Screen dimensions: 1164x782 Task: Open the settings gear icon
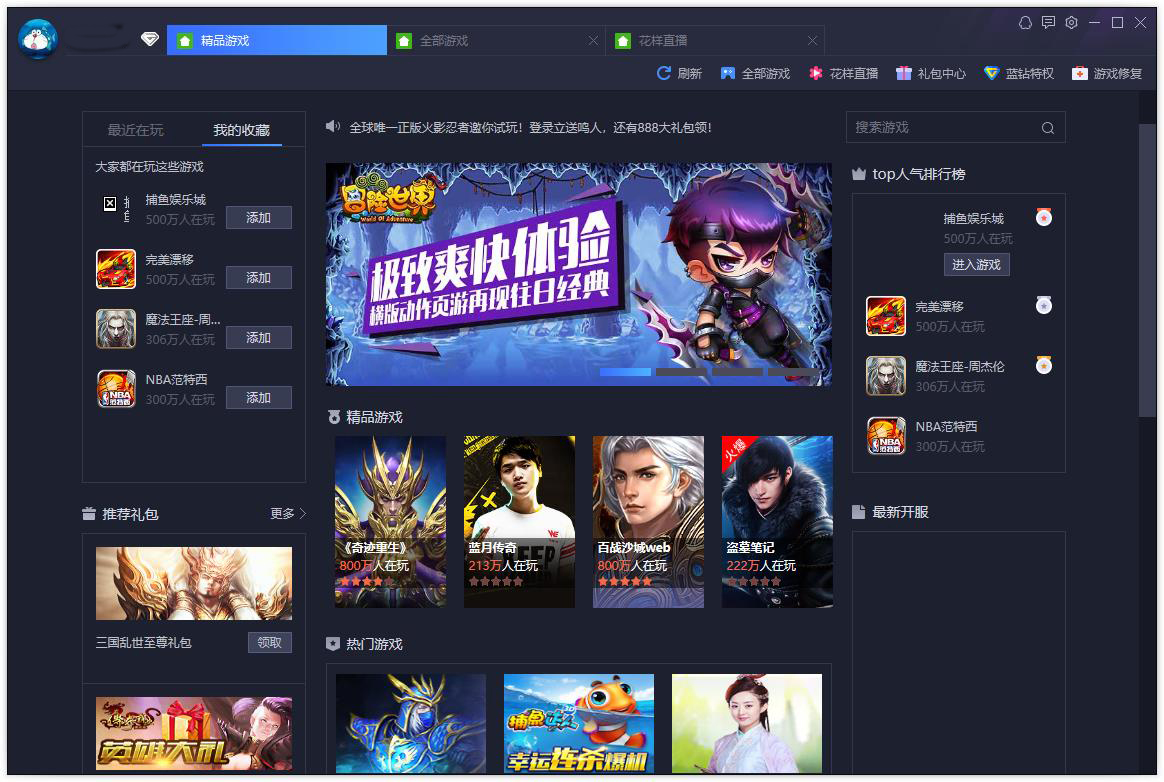pyautogui.click(x=1071, y=23)
